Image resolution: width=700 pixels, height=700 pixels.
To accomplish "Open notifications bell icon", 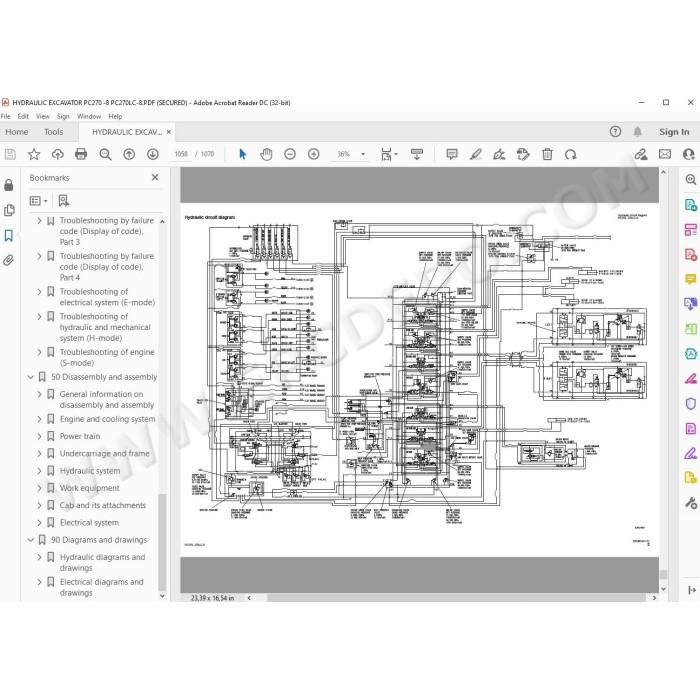I will pyautogui.click(x=638, y=132).
